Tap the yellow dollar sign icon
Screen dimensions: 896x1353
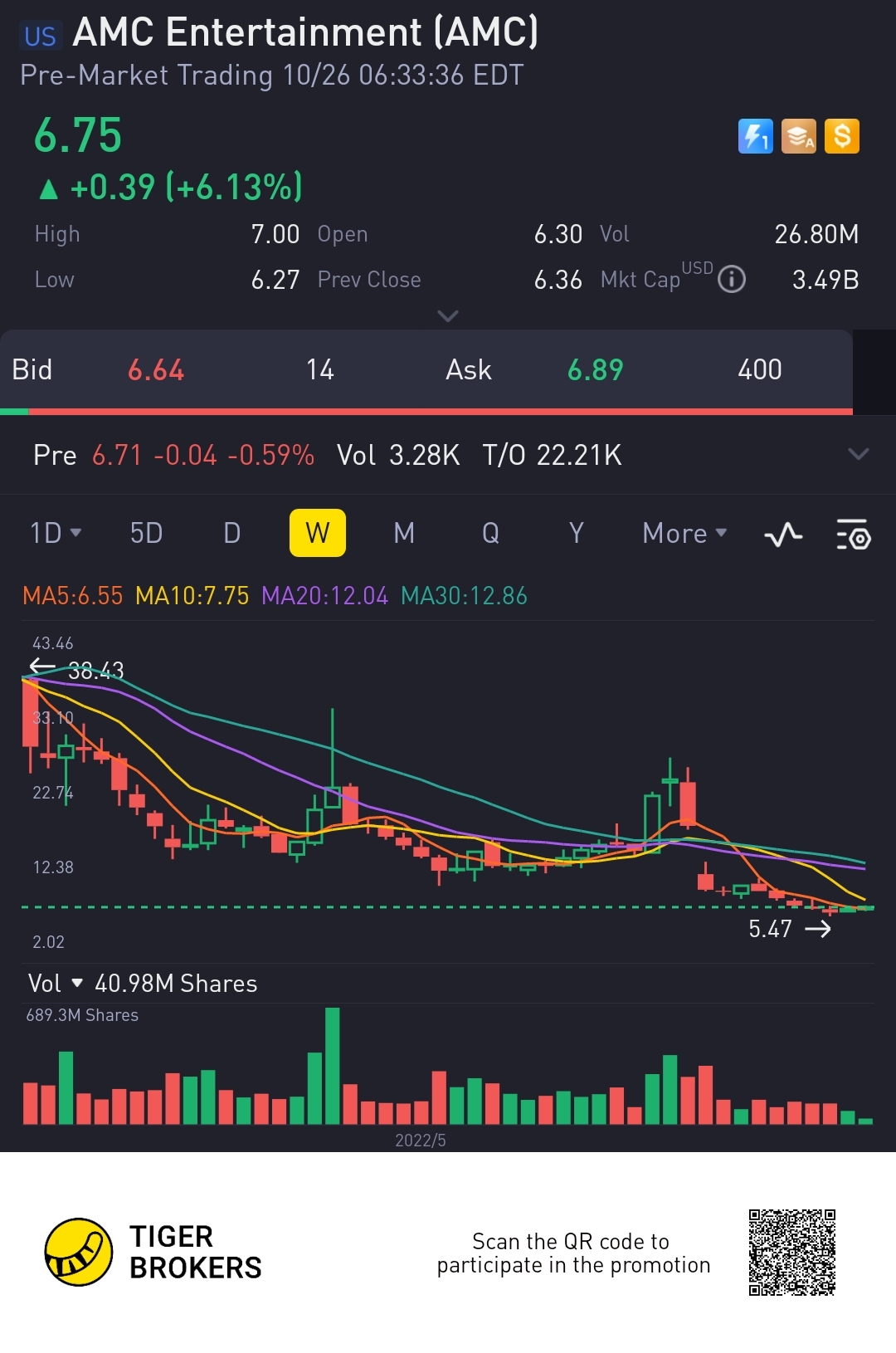842,136
